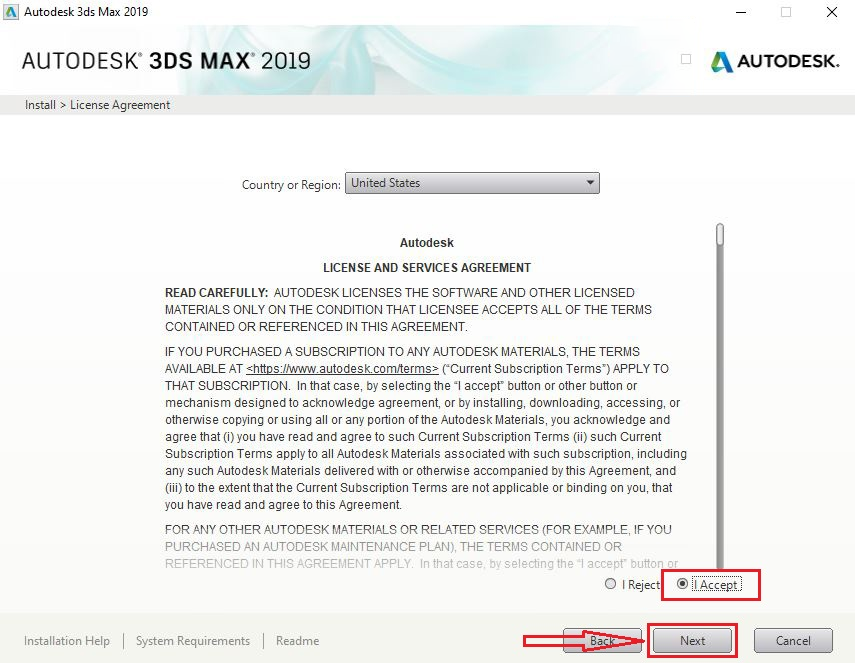
Task: Open the Readme link
Action: [x=297, y=641]
